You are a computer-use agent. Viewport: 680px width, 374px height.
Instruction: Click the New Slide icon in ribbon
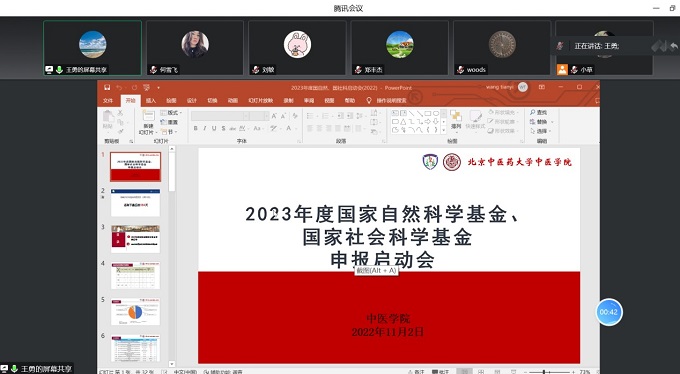point(148,116)
